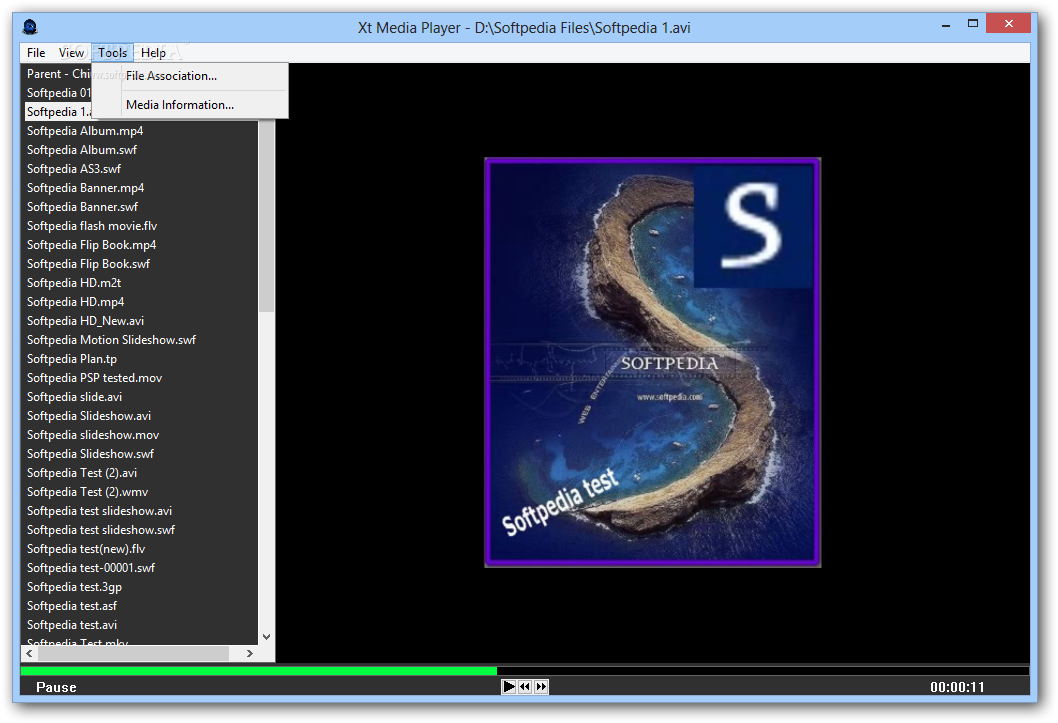Select Softpedia Slideshow.swf file

click(90, 454)
